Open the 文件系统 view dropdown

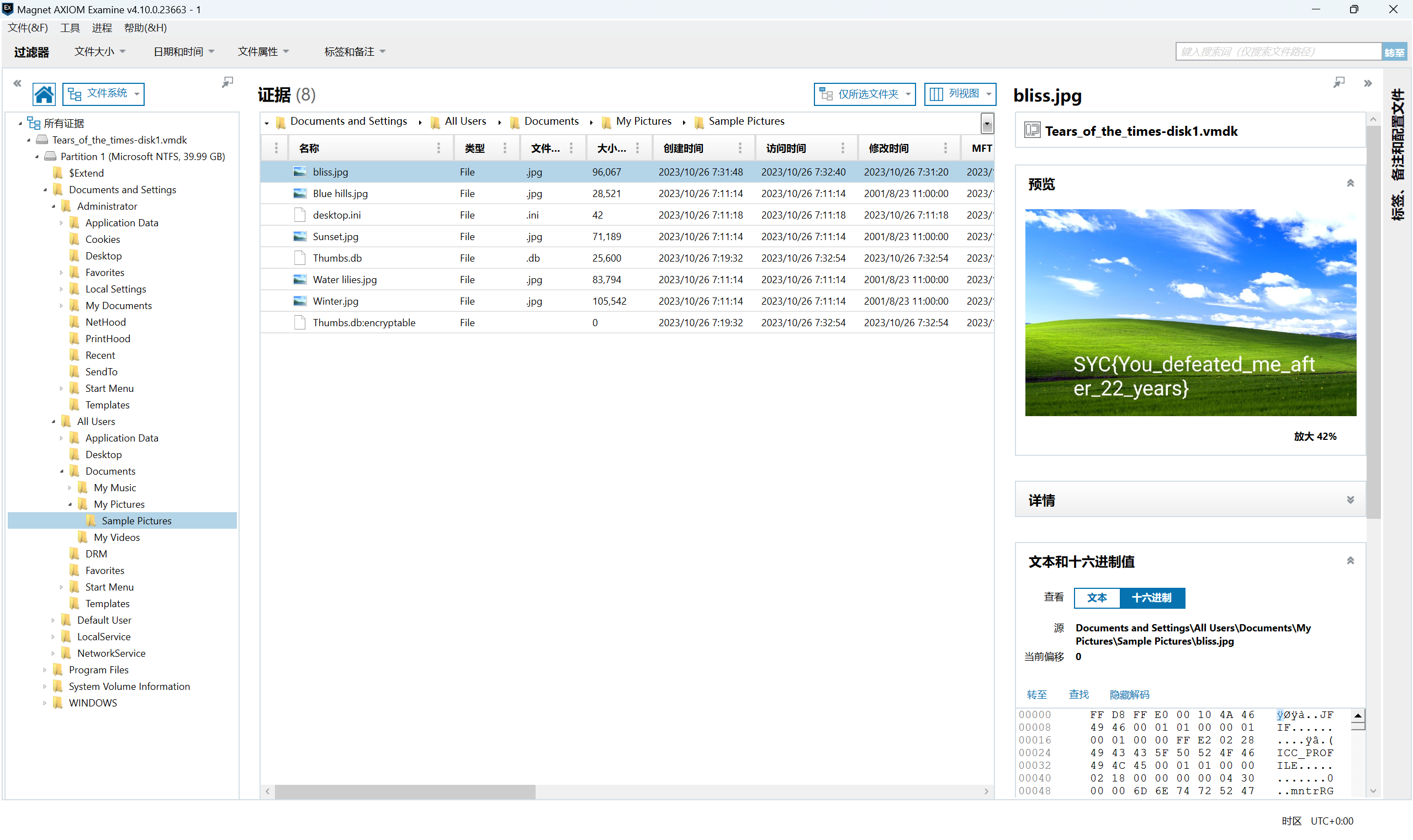click(x=103, y=94)
